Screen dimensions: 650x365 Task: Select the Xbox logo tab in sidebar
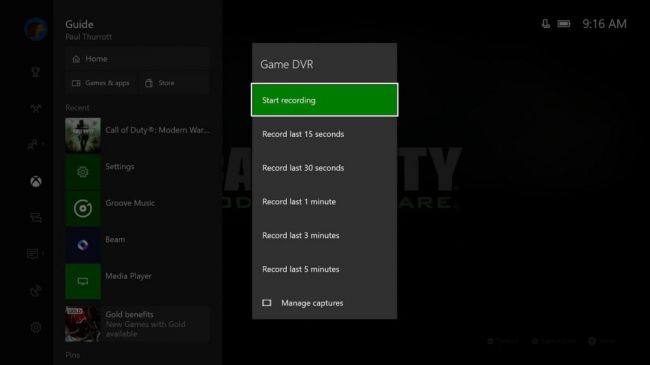(x=36, y=181)
